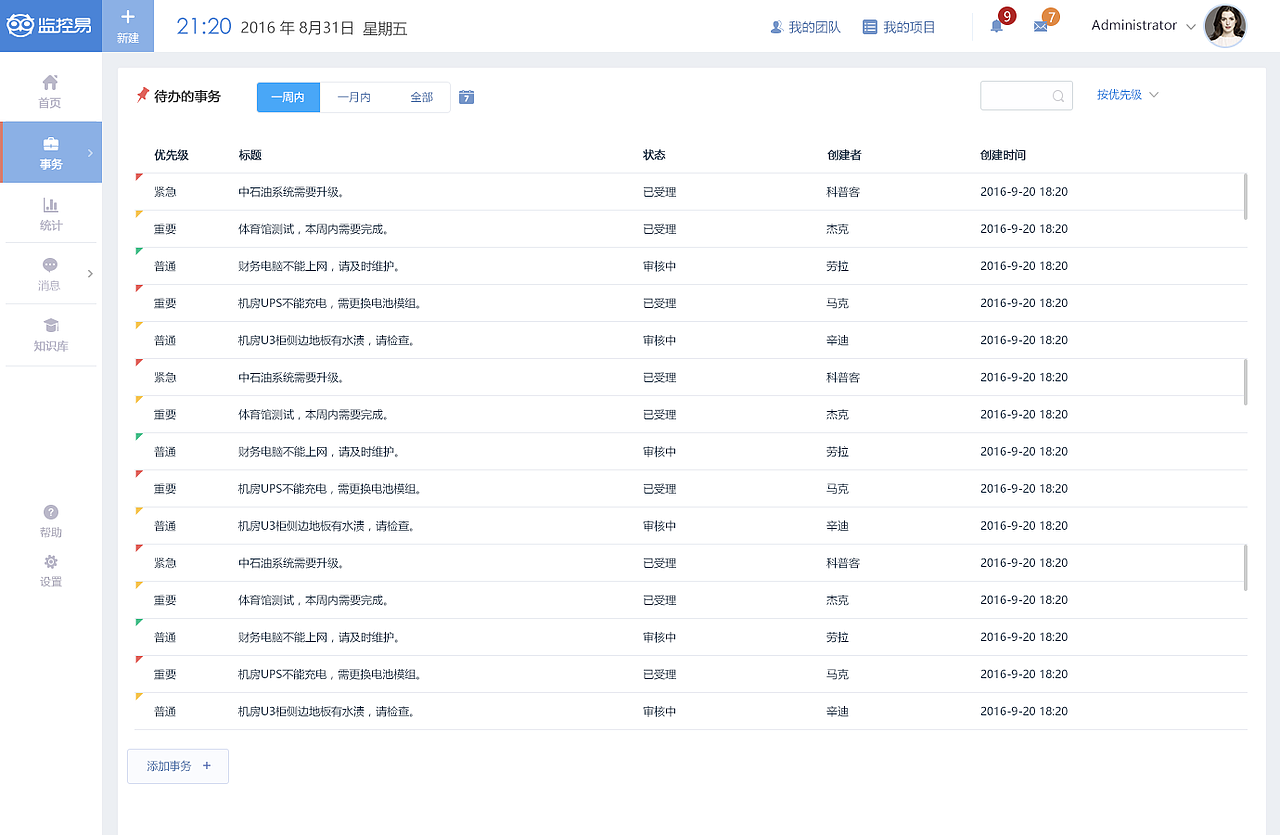The width and height of the screenshot is (1280, 835).
Task: Select 科普客 creator in topmost 紧急 row
Action: pos(843,192)
